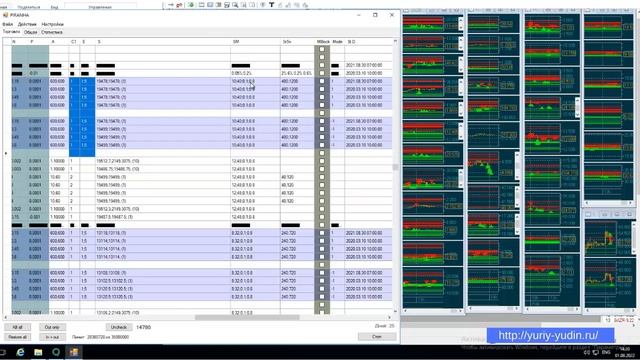This screenshot has width=640, height=360.
Task: Switch to the Статистика tab
Action: [52, 32]
